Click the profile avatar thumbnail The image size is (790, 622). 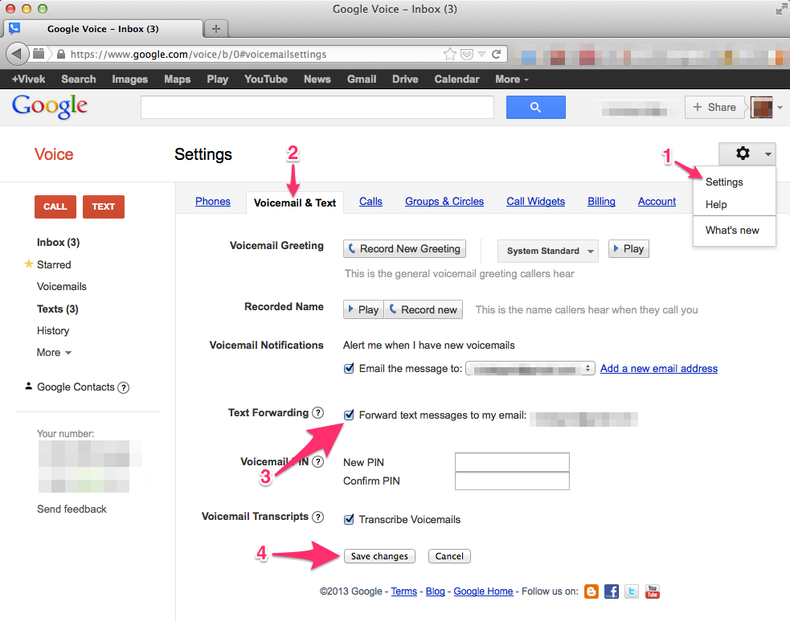761,107
